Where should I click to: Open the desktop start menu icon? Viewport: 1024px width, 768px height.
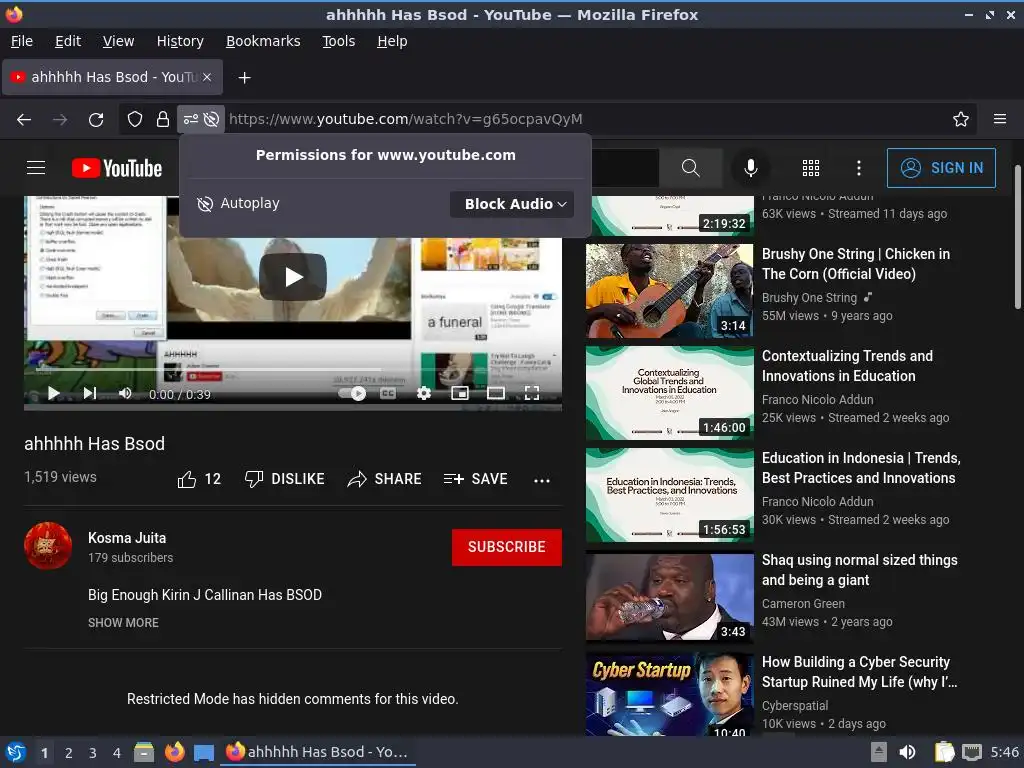[16, 752]
